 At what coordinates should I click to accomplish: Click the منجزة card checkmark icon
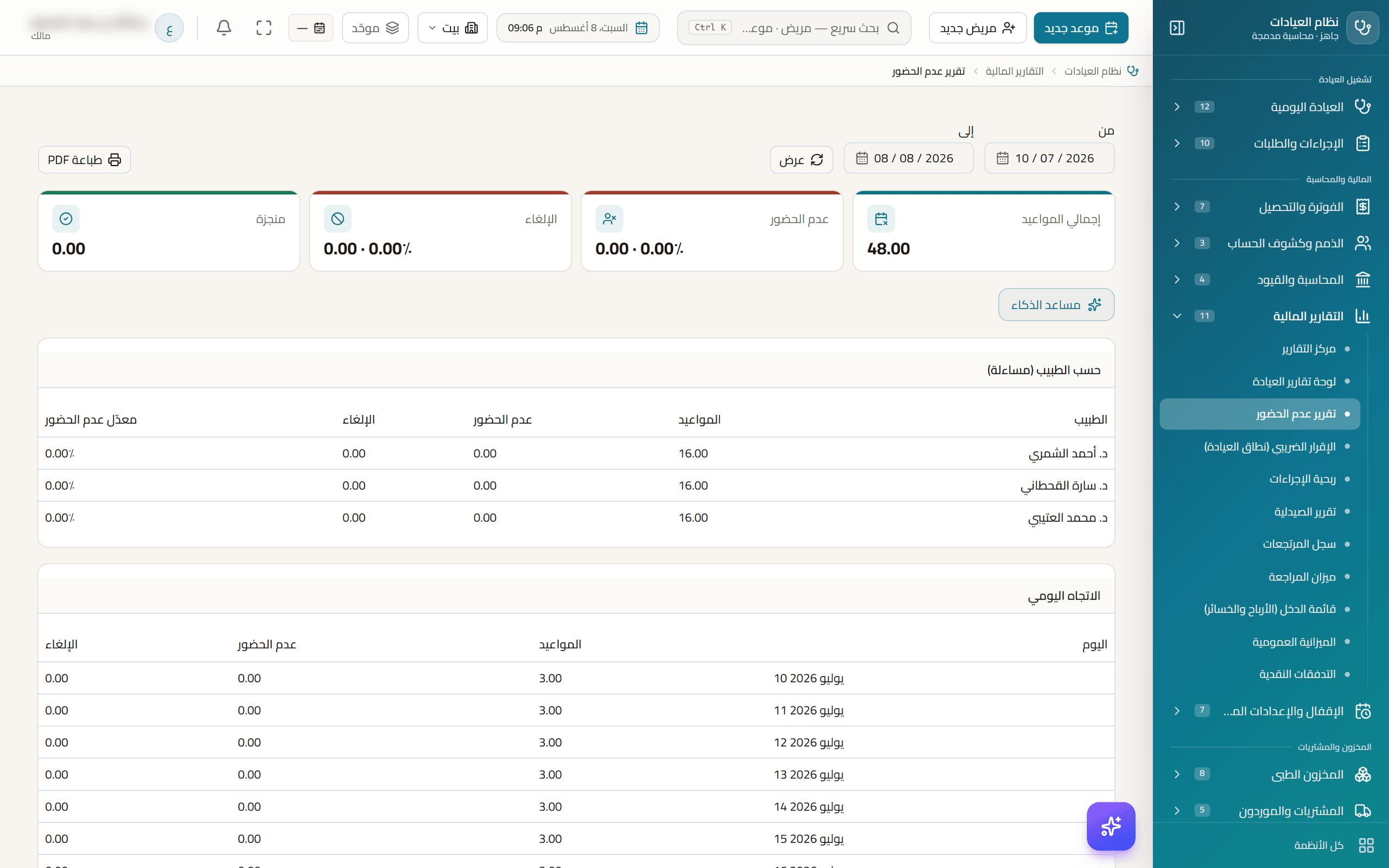point(66,219)
